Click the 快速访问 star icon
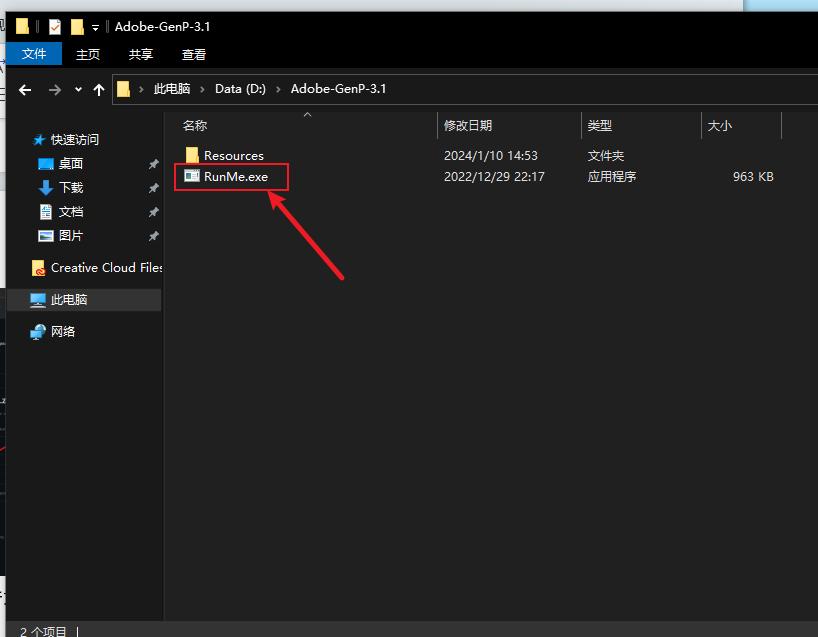 (39, 140)
